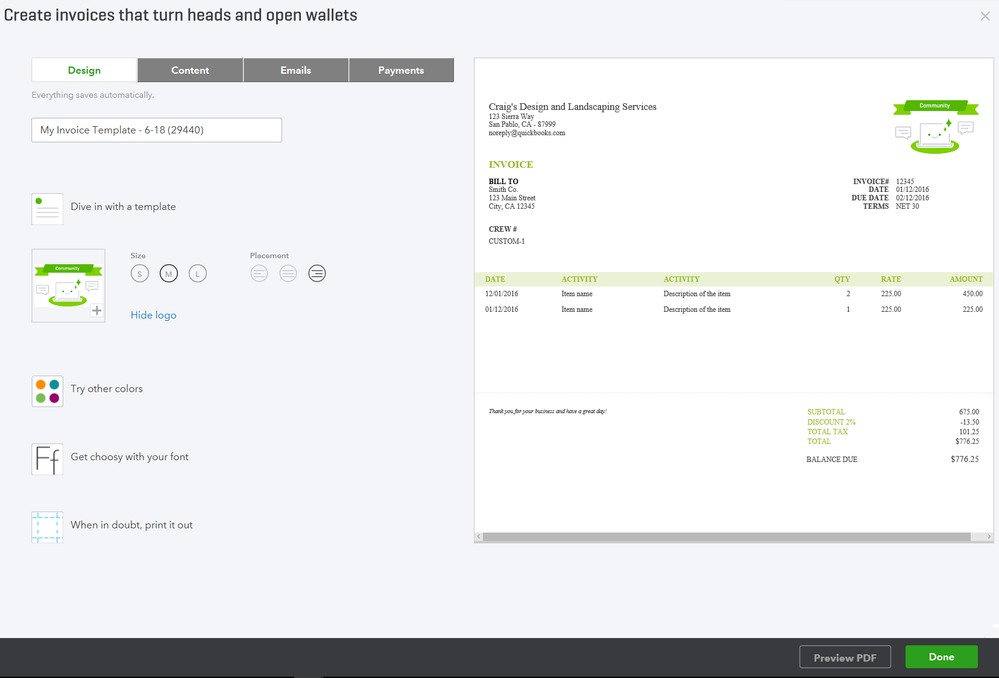Click the print margins icon
This screenshot has height=678, width=999.
[x=47, y=526]
